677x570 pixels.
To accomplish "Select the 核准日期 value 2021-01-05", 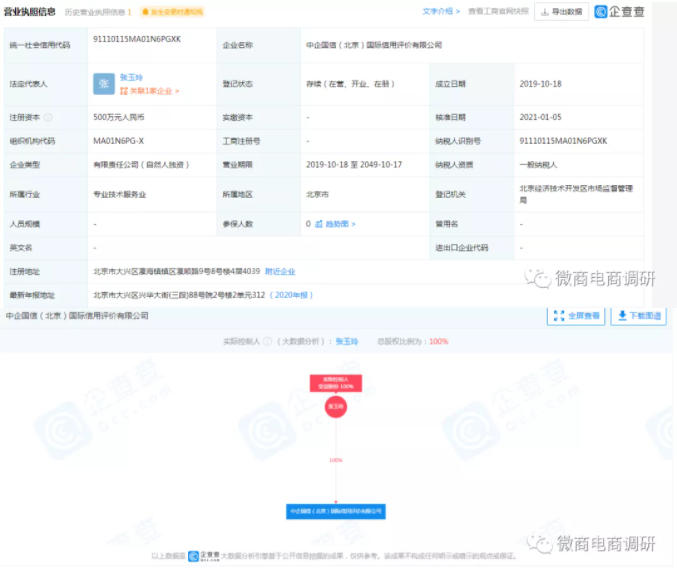I will point(541,117).
